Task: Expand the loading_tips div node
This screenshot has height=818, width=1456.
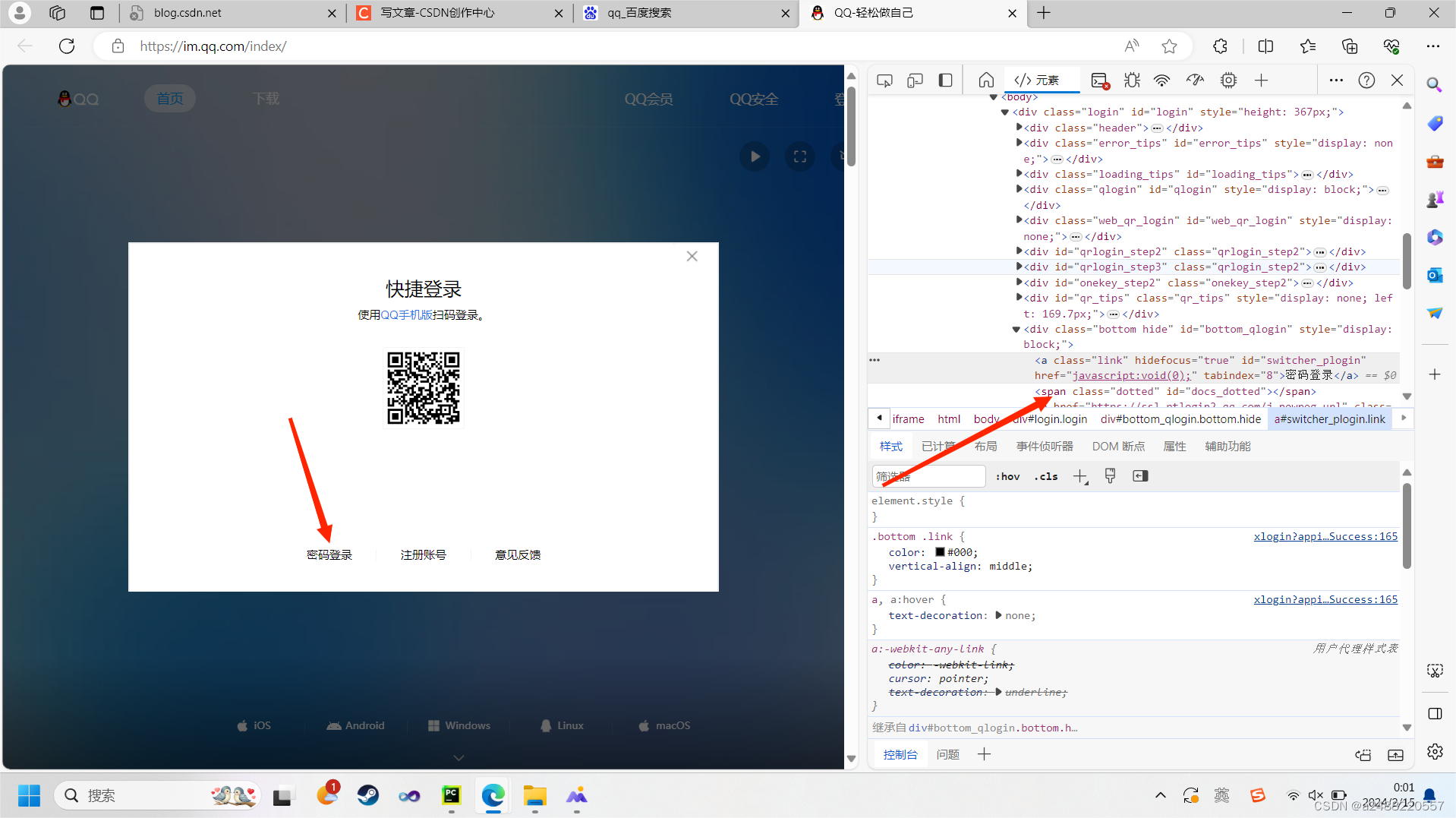Action: click(1020, 174)
